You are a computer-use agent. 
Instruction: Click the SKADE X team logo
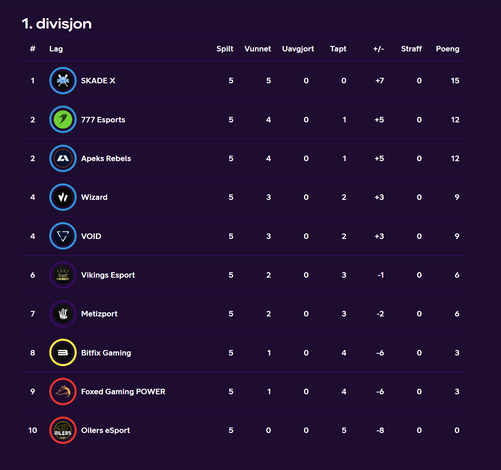63,81
